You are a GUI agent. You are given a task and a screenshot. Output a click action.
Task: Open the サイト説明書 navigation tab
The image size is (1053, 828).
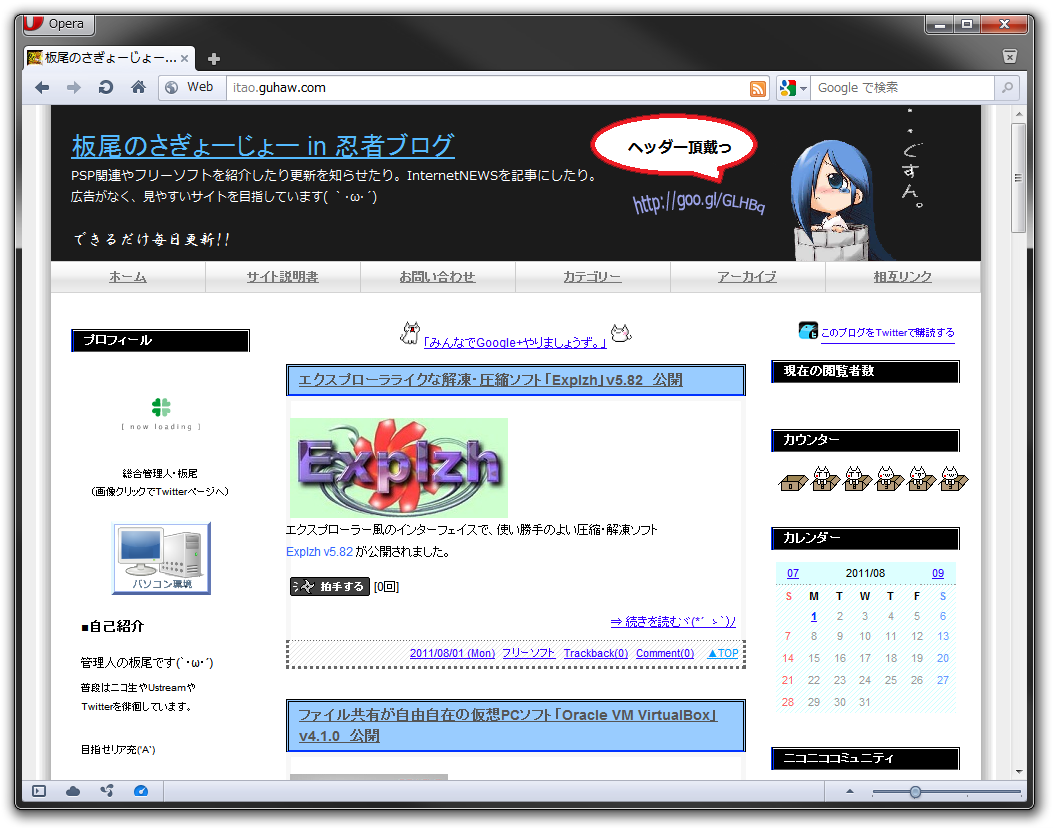[x=282, y=277]
